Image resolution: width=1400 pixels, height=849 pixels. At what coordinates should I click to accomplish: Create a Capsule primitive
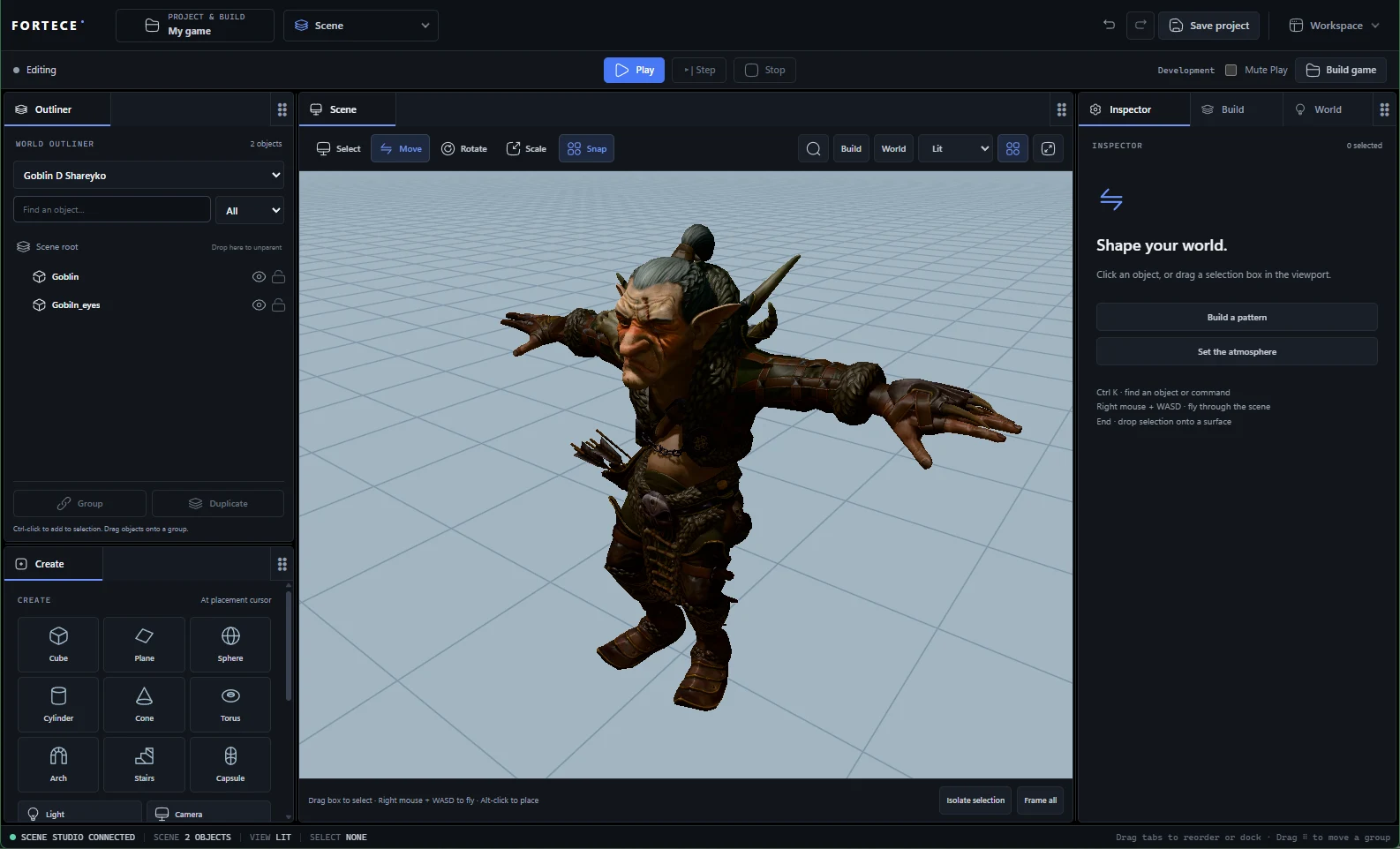pos(230,764)
